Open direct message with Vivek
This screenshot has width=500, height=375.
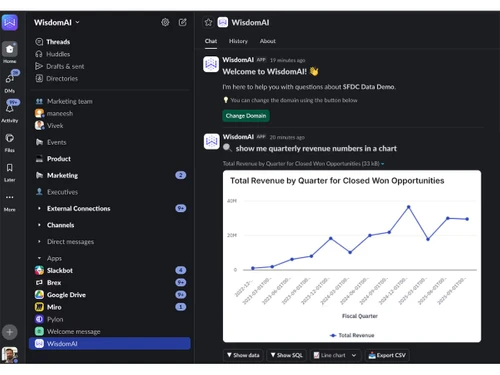click(110, 126)
